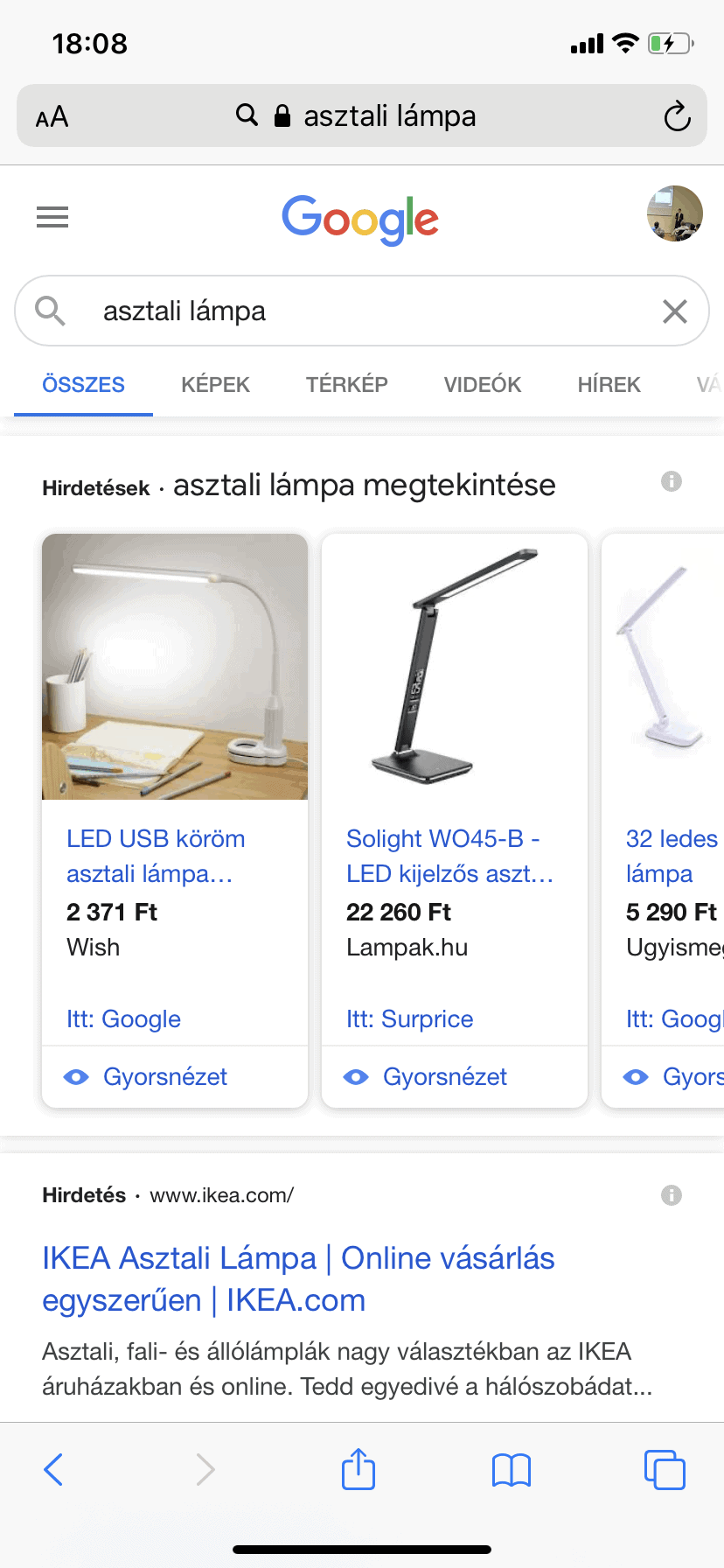The width and height of the screenshot is (724, 1568).
Task: Tap the Safari share icon
Action: point(359,1469)
